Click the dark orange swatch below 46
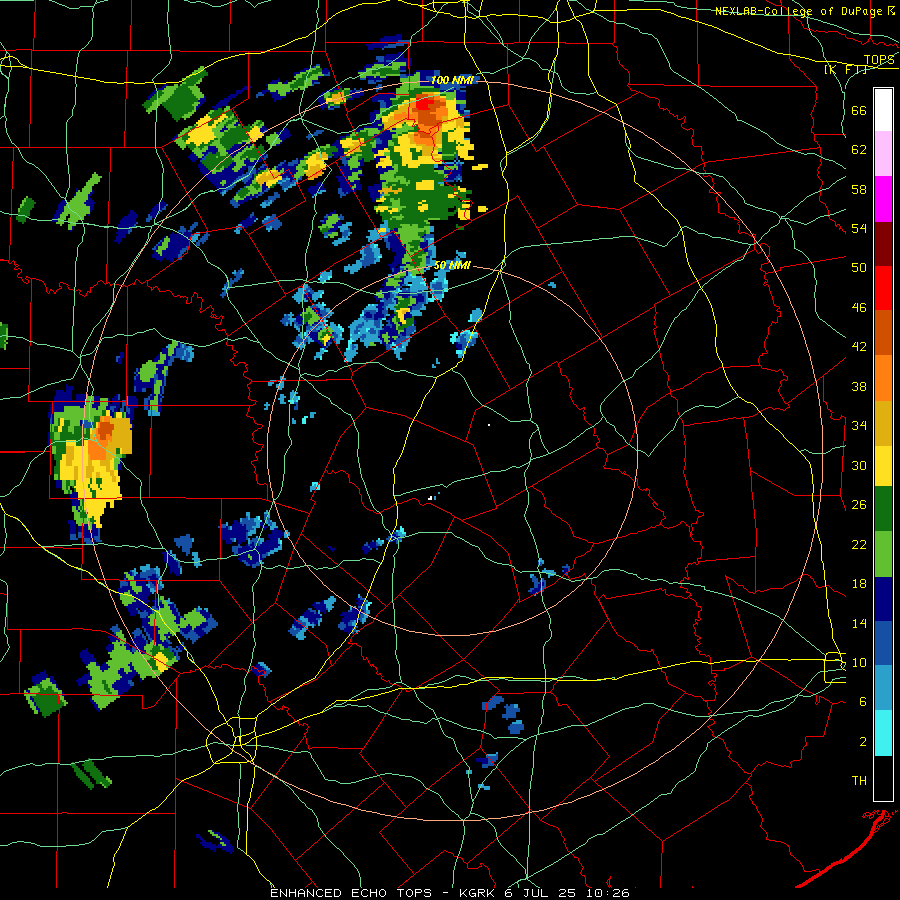900x900 pixels. click(883, 332)
